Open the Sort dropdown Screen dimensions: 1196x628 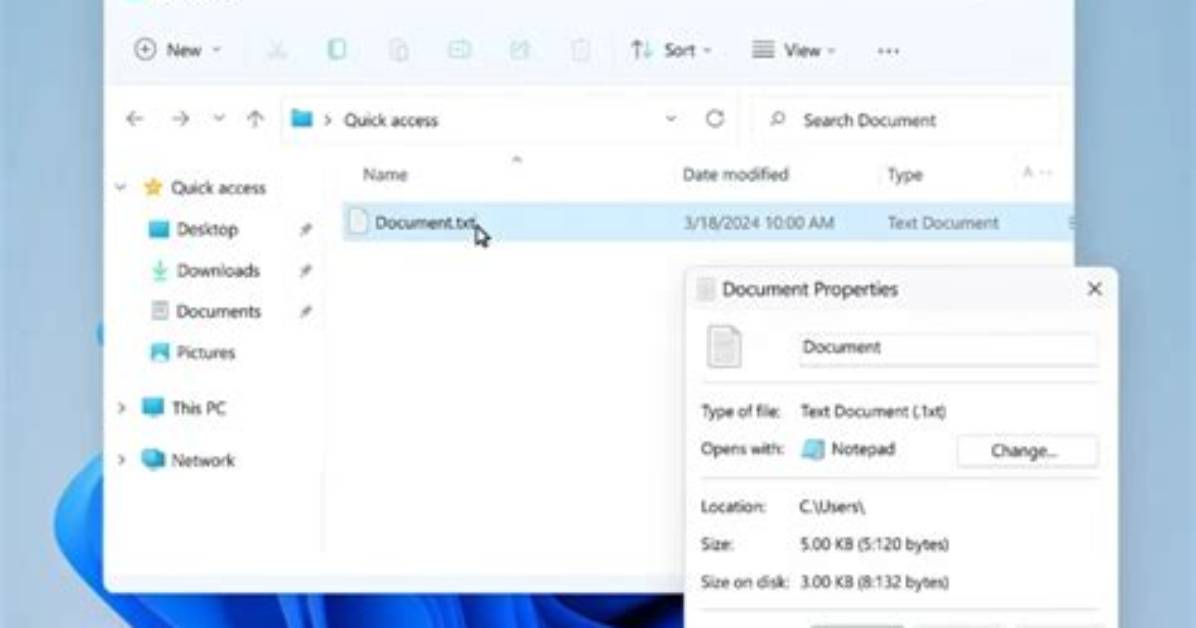(x=670, y=50)
